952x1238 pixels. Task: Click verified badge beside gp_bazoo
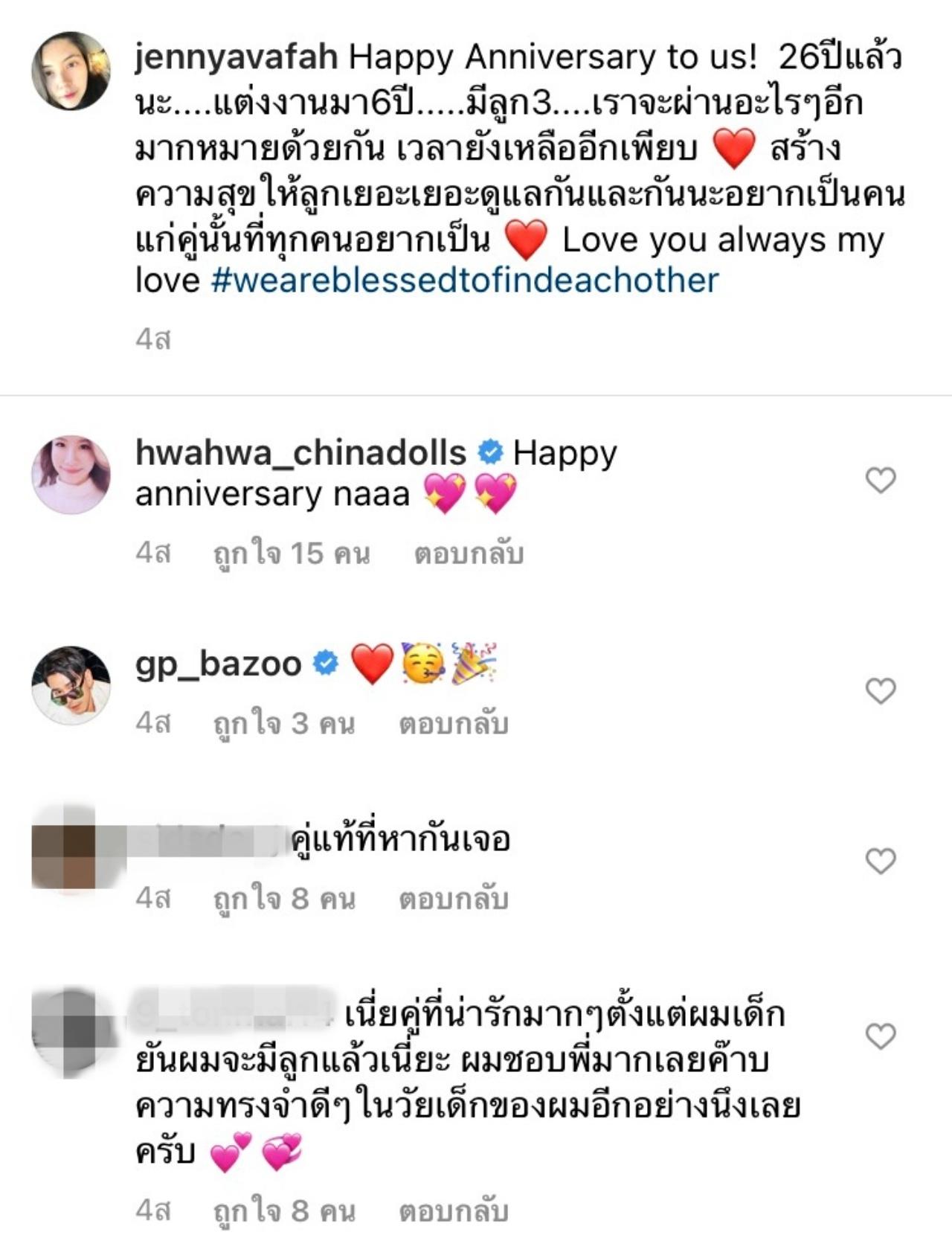pyautogui.click(x=325, y=662)
